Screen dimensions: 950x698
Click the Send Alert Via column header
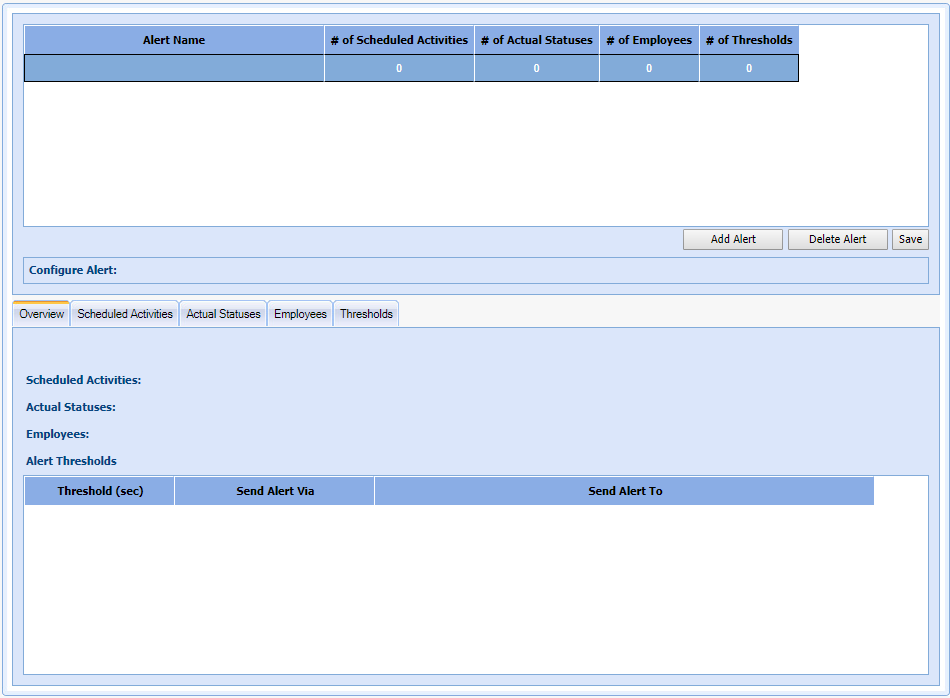(x=275, y=491)
